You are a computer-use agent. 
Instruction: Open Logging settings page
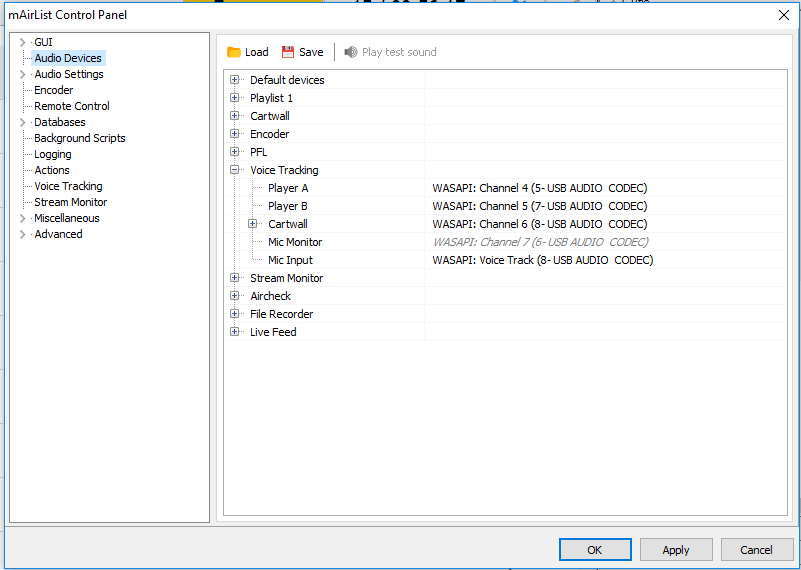(53, 154)
